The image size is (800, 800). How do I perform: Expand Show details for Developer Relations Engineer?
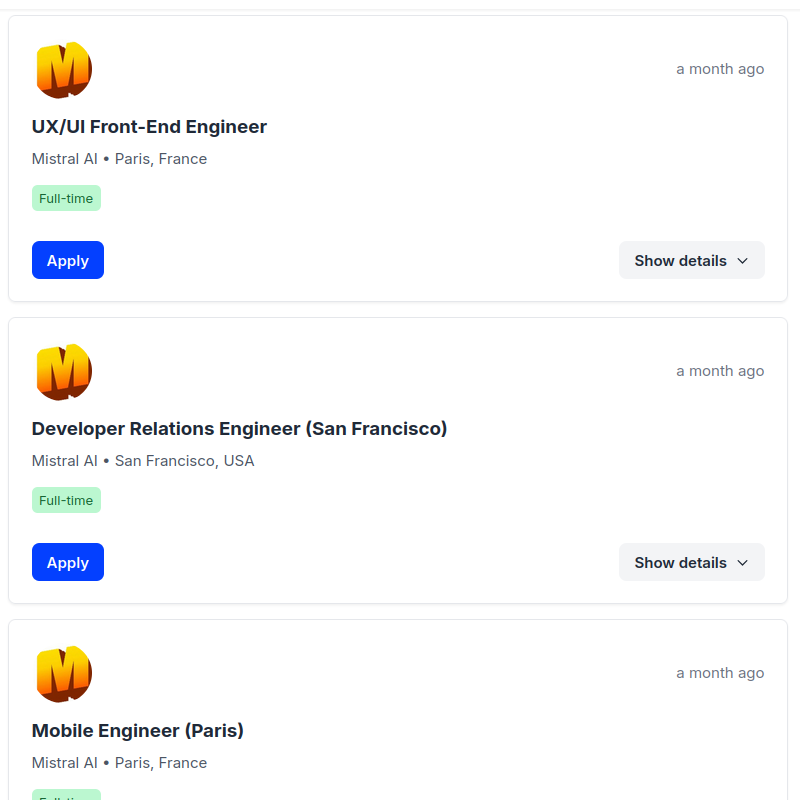click(x=692, y=562)
